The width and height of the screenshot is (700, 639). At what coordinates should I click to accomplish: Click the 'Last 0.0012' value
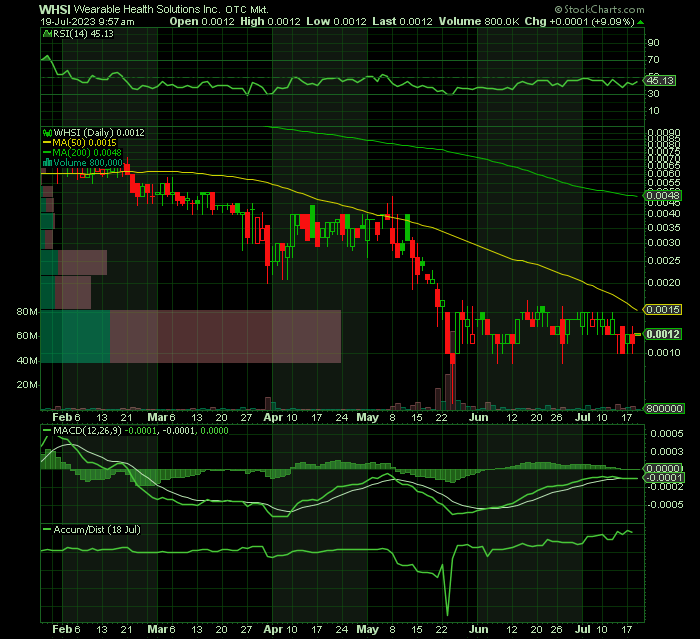point(402,21)
